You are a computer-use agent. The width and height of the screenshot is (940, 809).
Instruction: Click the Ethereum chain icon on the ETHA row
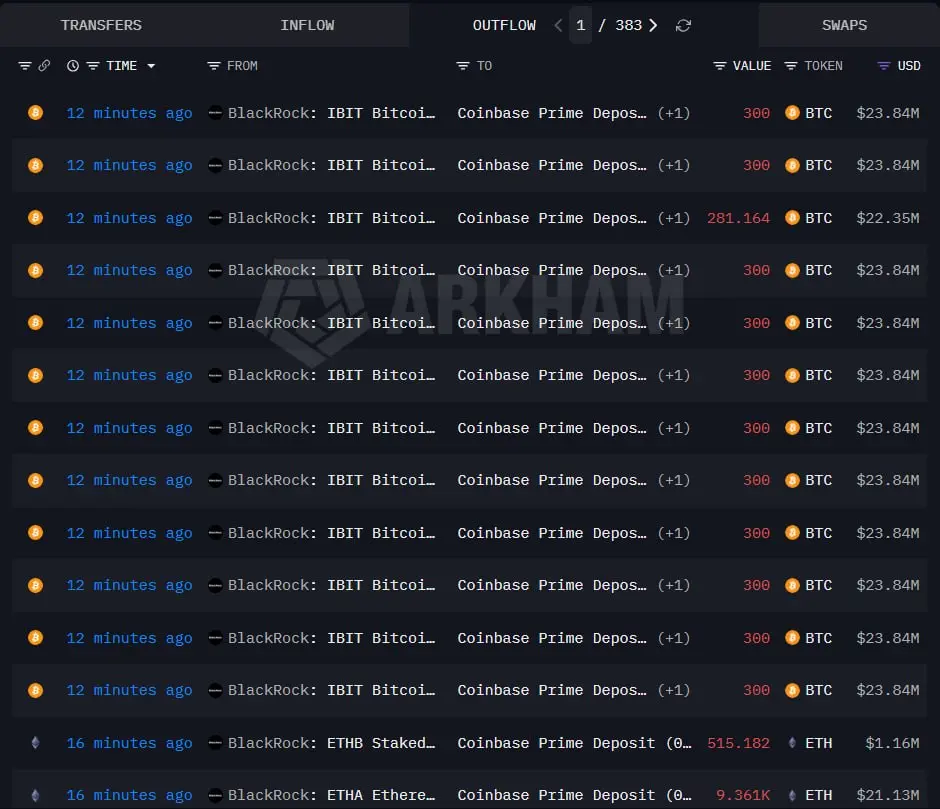(35, 795)
